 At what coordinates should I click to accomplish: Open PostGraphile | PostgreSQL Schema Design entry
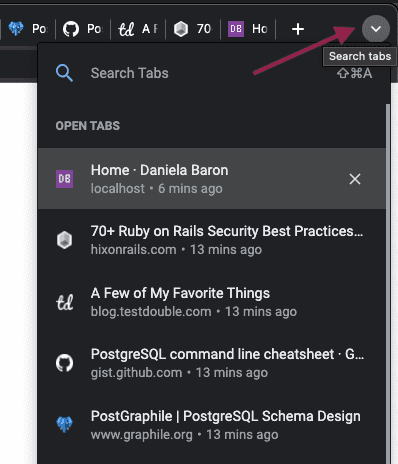click(x=212, y=425)
